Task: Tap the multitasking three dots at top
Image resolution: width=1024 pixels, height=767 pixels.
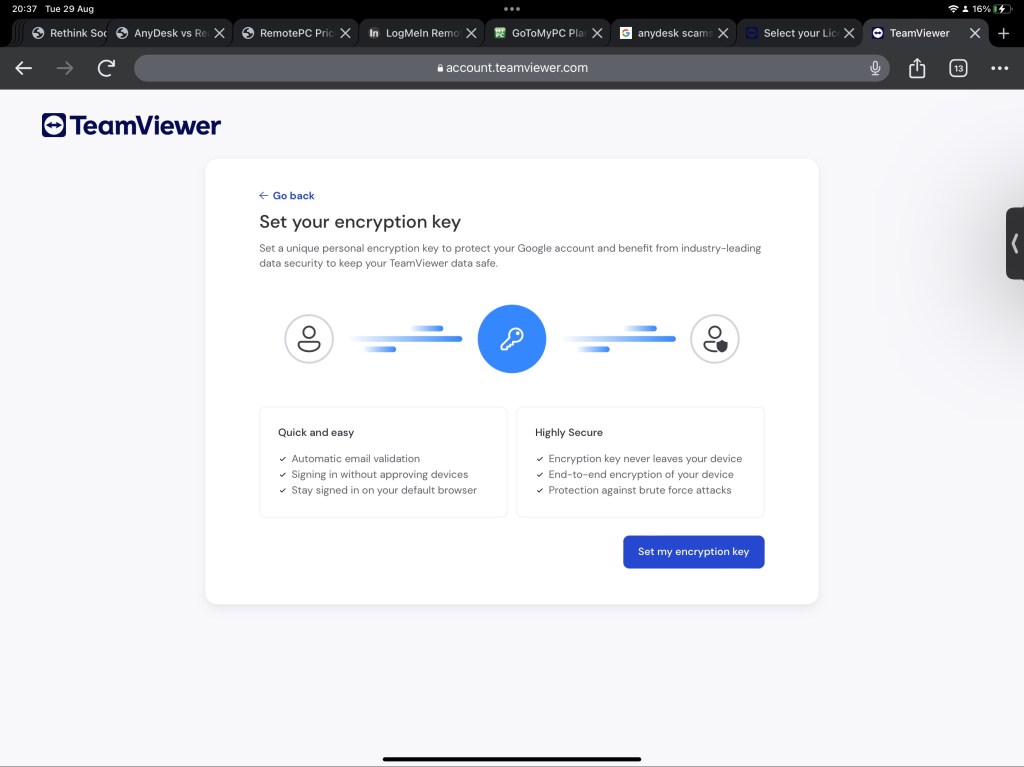Action: point(512,9)
